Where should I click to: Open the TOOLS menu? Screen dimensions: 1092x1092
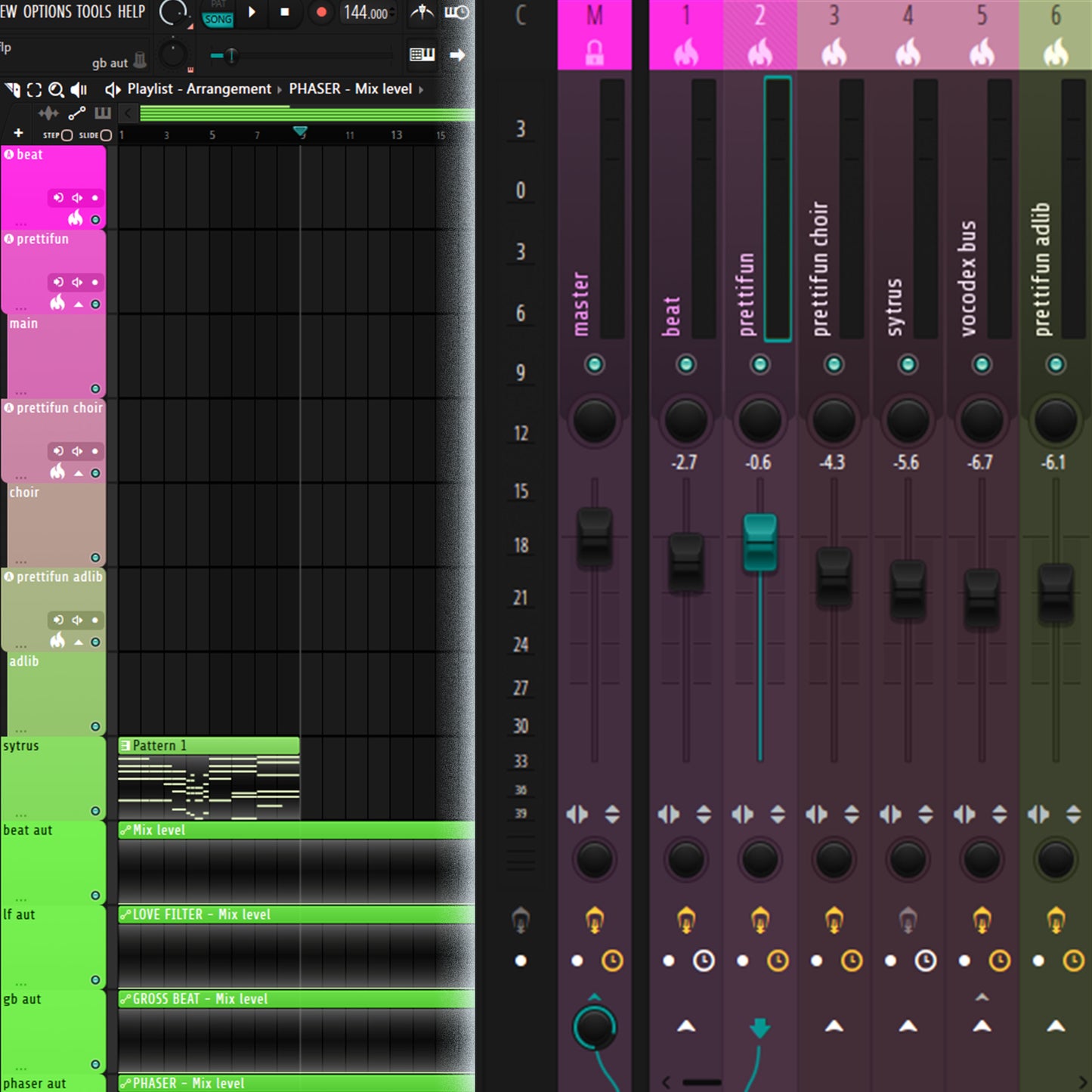click(94, 11)
